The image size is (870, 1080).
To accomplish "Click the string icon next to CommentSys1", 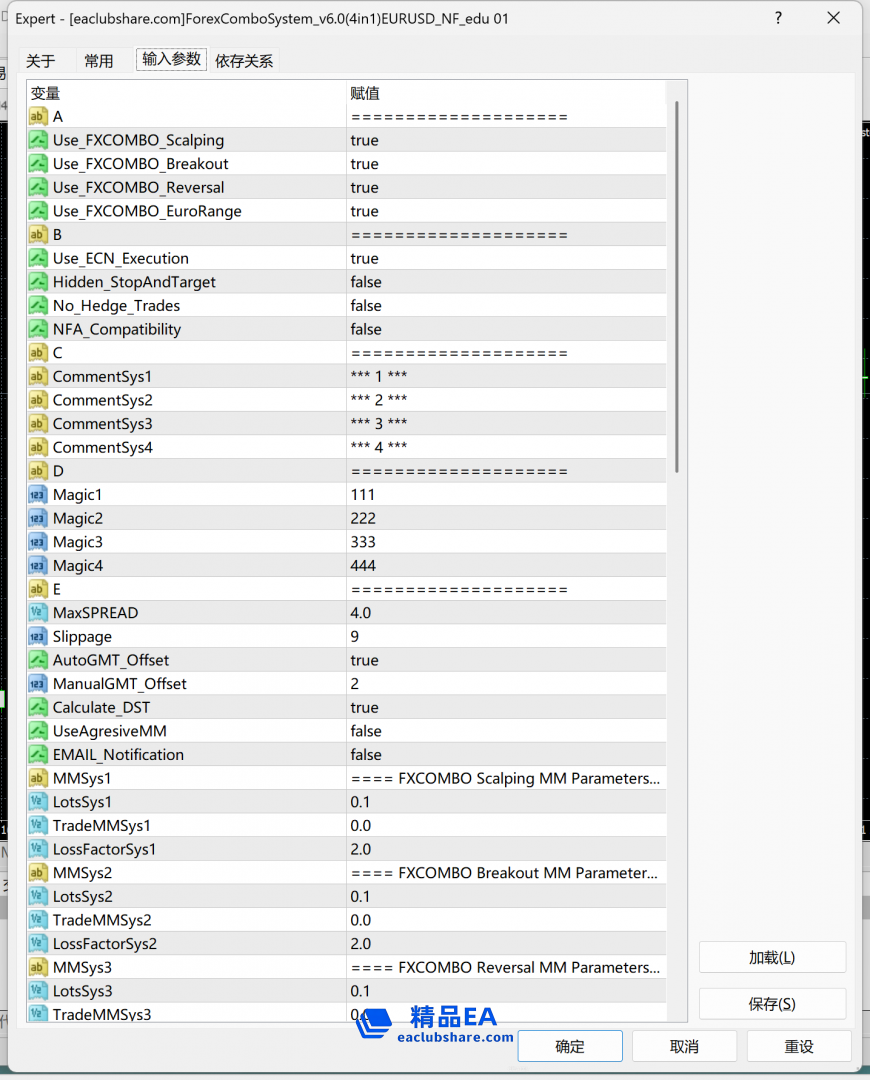I will 38,376.
